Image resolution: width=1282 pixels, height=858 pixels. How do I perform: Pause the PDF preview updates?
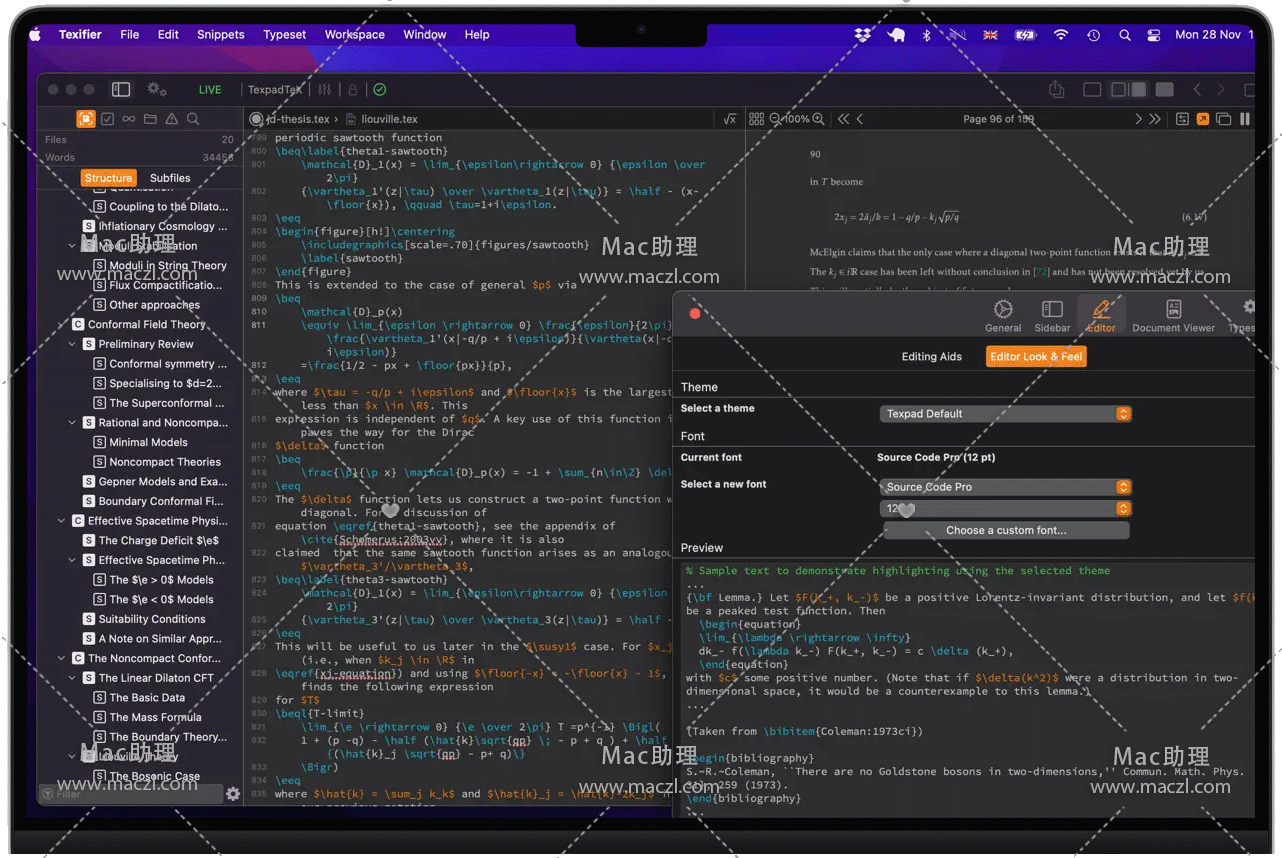pyautogui.click(x=1245, y=119)
